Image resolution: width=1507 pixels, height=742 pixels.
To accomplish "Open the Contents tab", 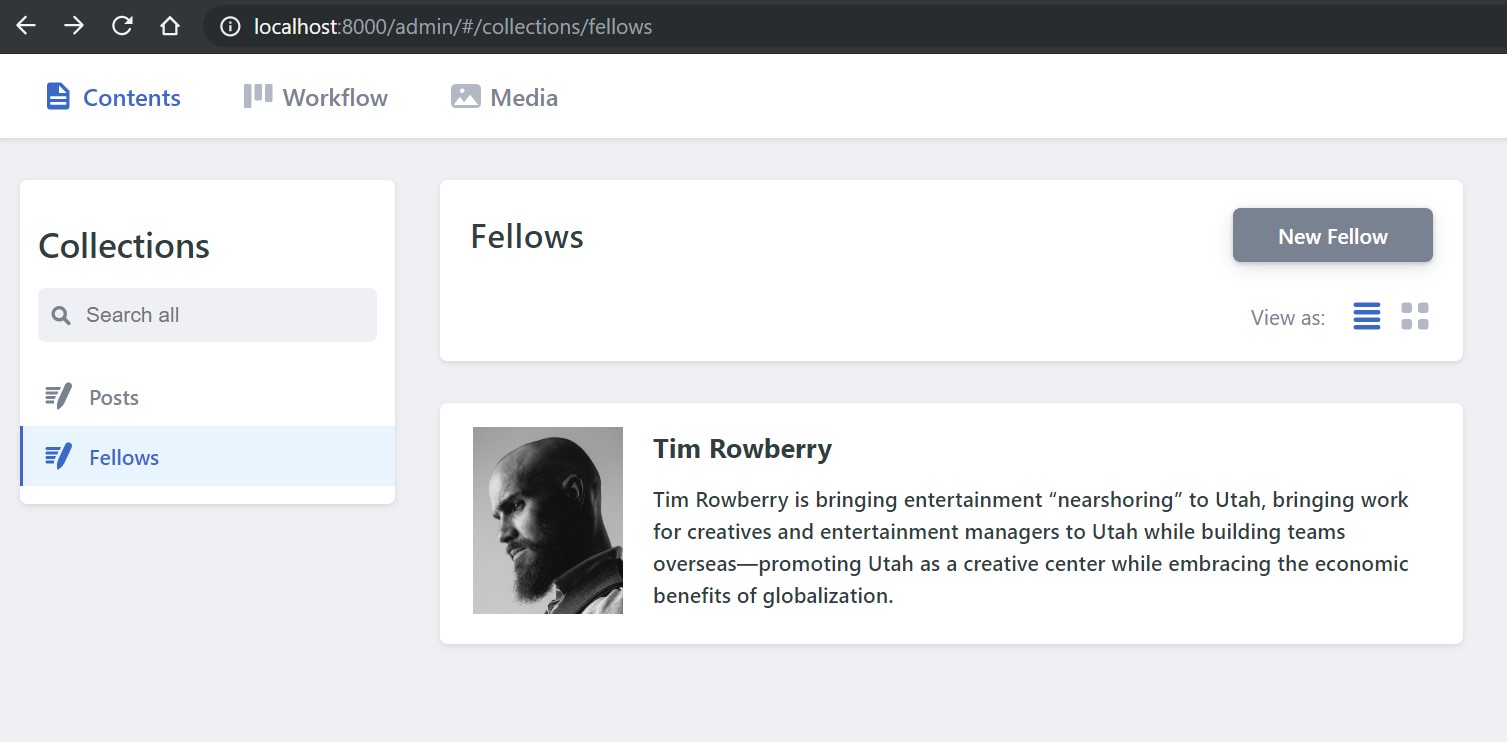I will click(x=113, y=97).
